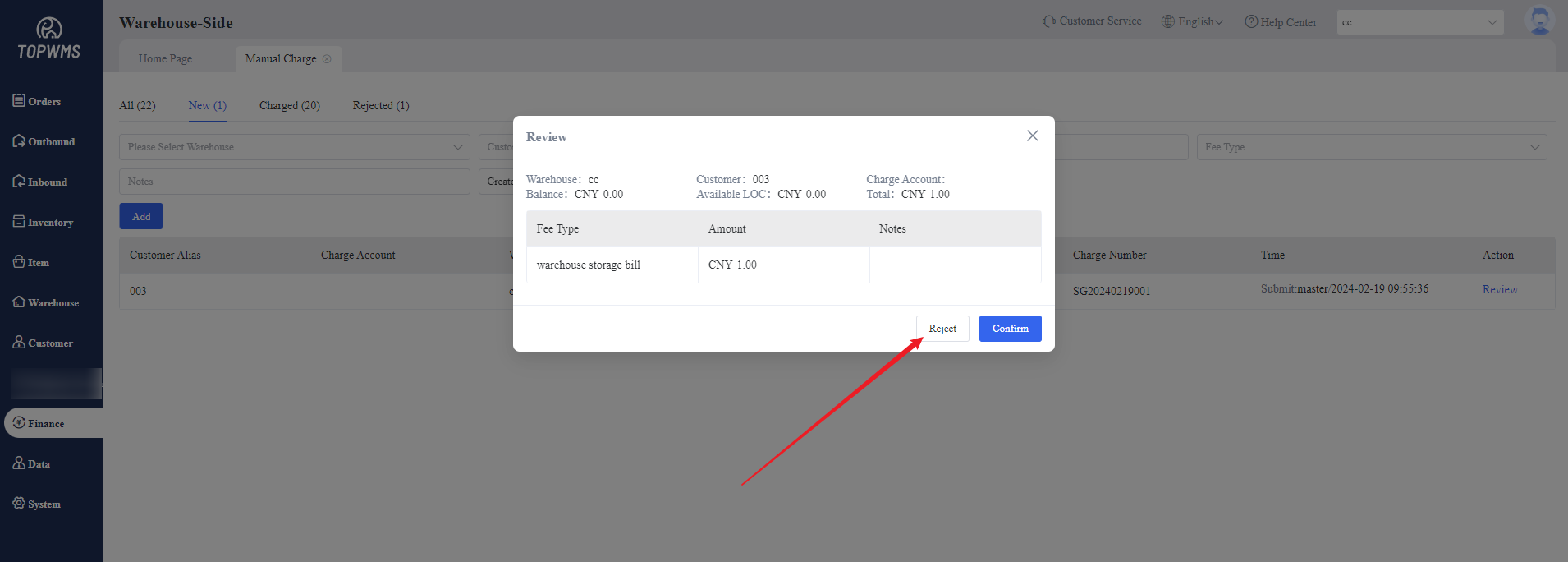The width and height of the screenshot is (1568, 562).
Task: Confirm the charge review
Action: (x=1010, y=329)
